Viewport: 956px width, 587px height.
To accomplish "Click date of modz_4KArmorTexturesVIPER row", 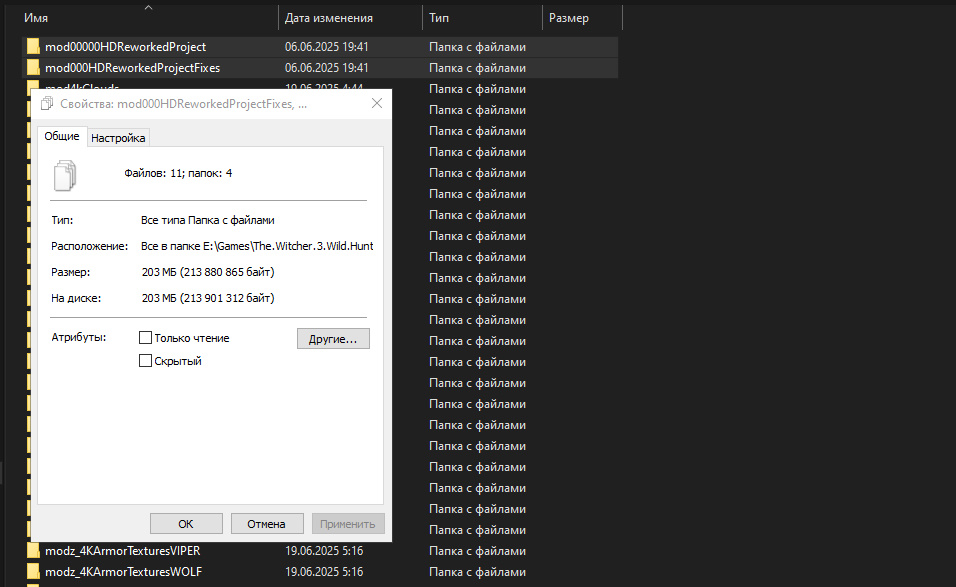I will click(324, 551).
